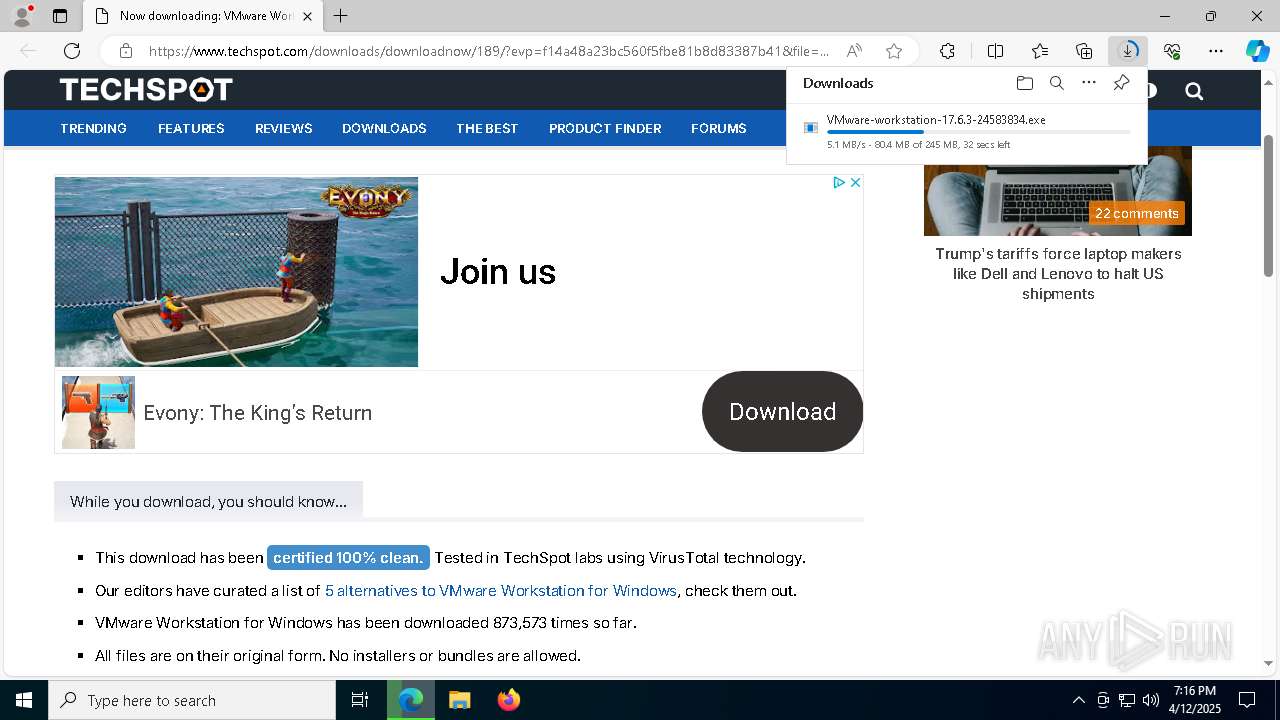The width and height of the screenshot is (1280, 720).
Task: Open '5 alternatives to VMware Workstation' link
Action: tap(501, 591)
